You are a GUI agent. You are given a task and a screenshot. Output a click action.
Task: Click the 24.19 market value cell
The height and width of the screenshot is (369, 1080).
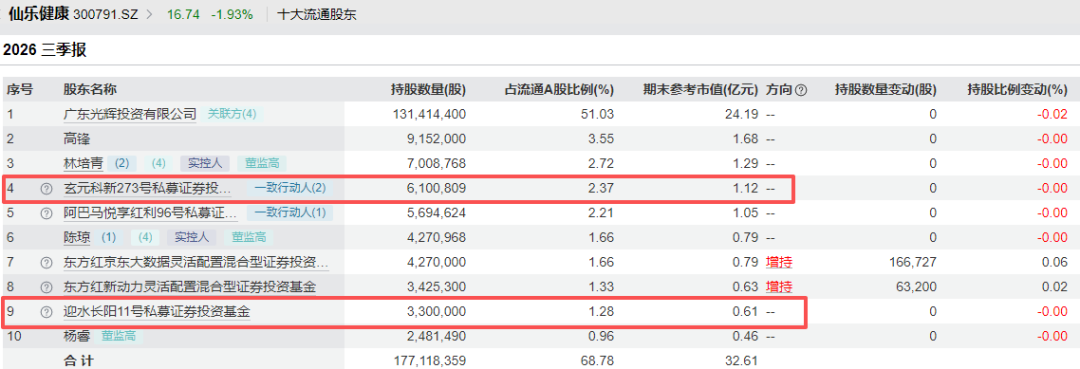pyautogui.click(x=743, y=114)
